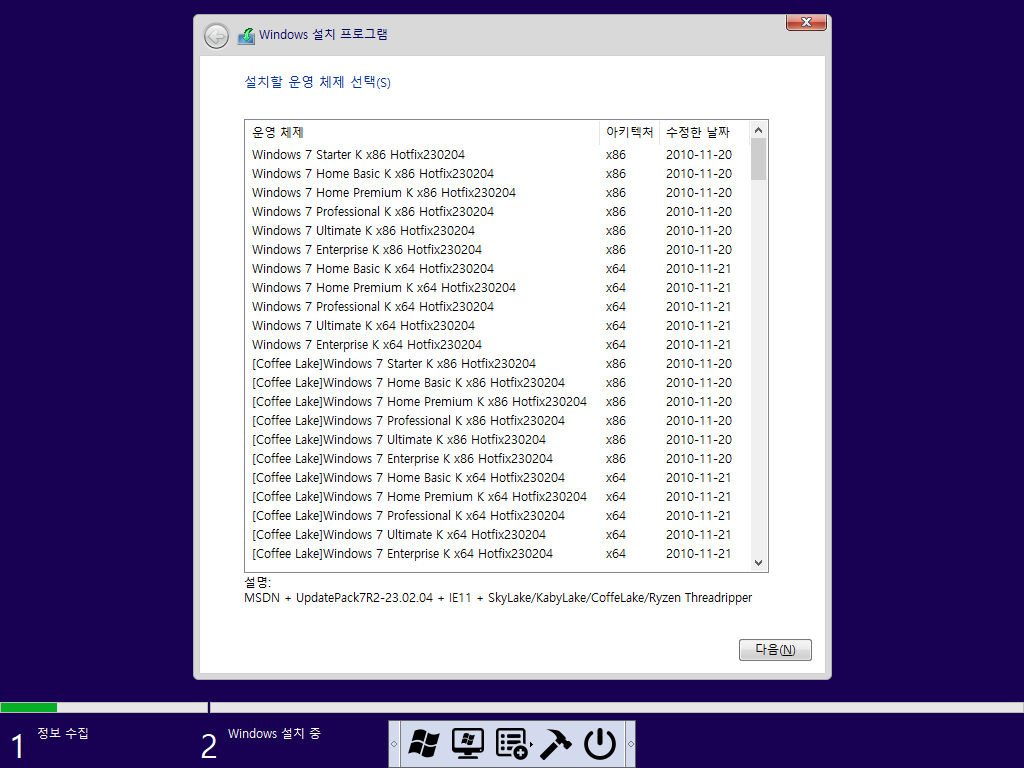Click the MSDN + UpdatePack7R2 description text
The height and width of the screenshot is (768, 1024).
click(498, 598)
